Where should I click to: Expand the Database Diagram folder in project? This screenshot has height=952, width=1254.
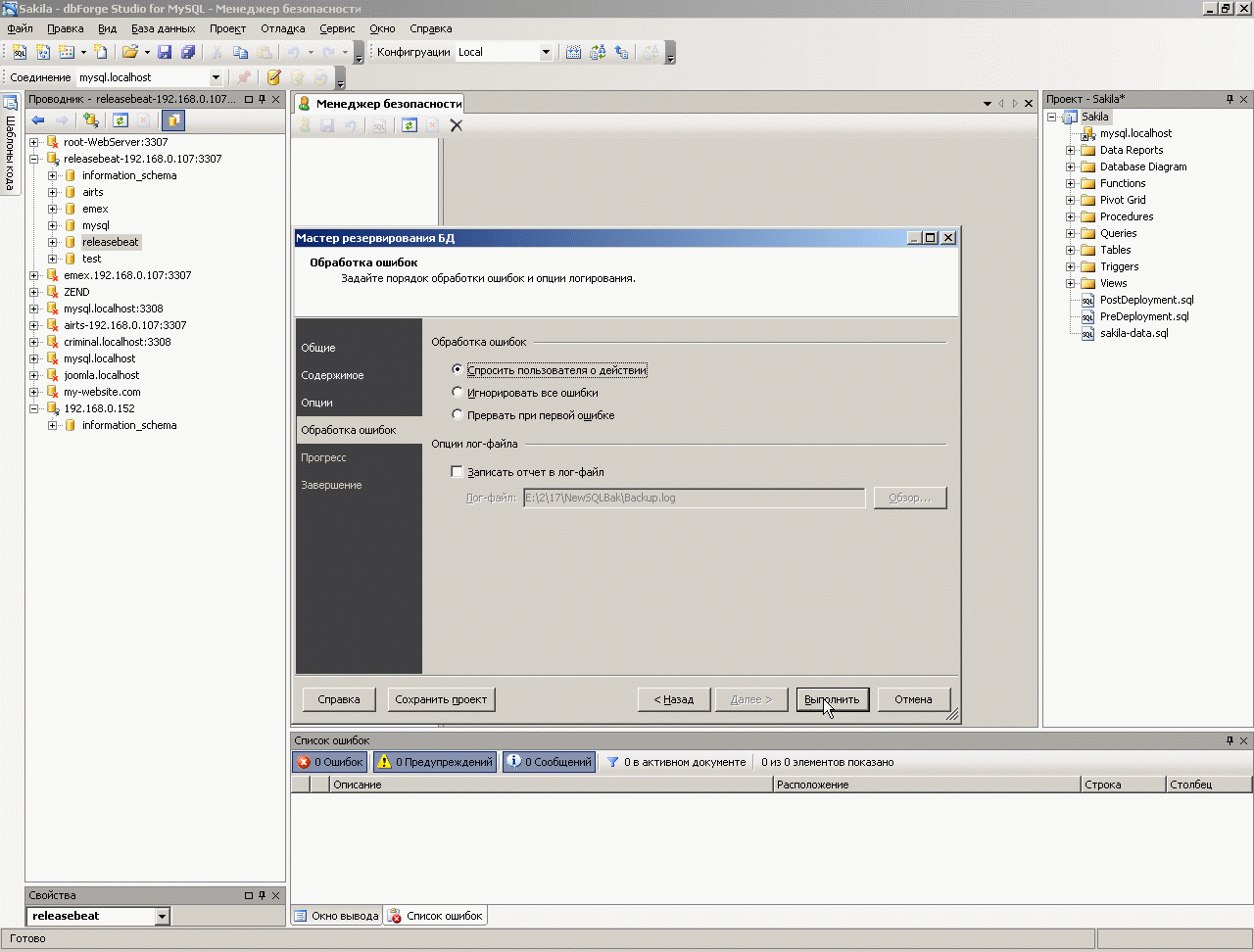coord(1071,167)
